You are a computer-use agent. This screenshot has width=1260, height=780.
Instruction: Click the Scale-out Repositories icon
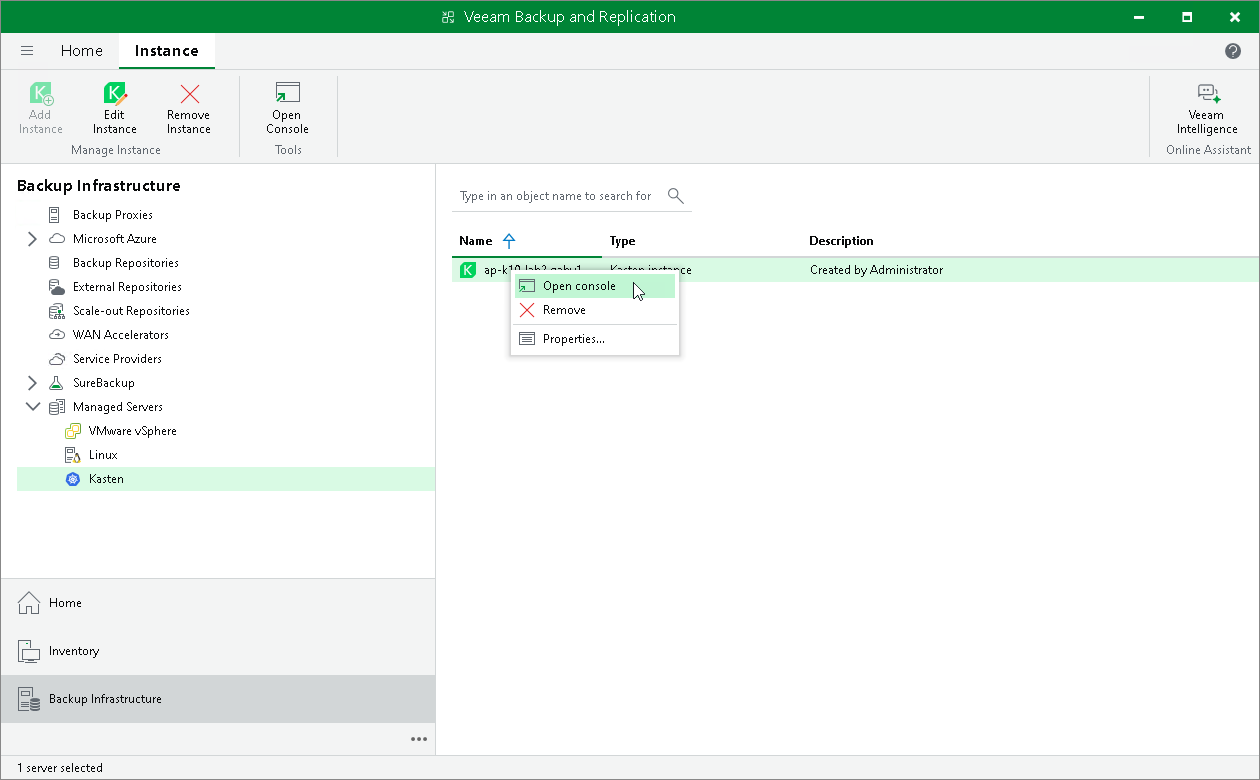pyautogui.click(x=57, y=311)
